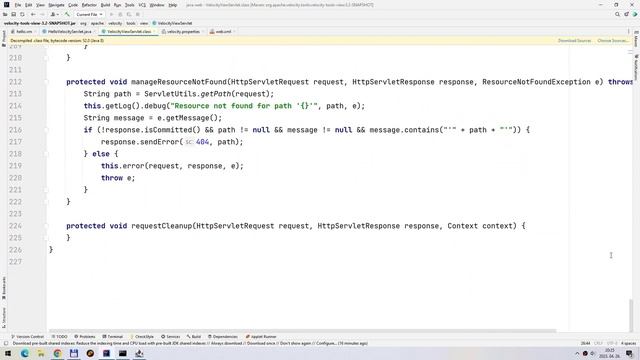Screen dimensions: 640x360
Task: Click the VelocityViewServlet breadcrumb item
Action: (172, 23)
